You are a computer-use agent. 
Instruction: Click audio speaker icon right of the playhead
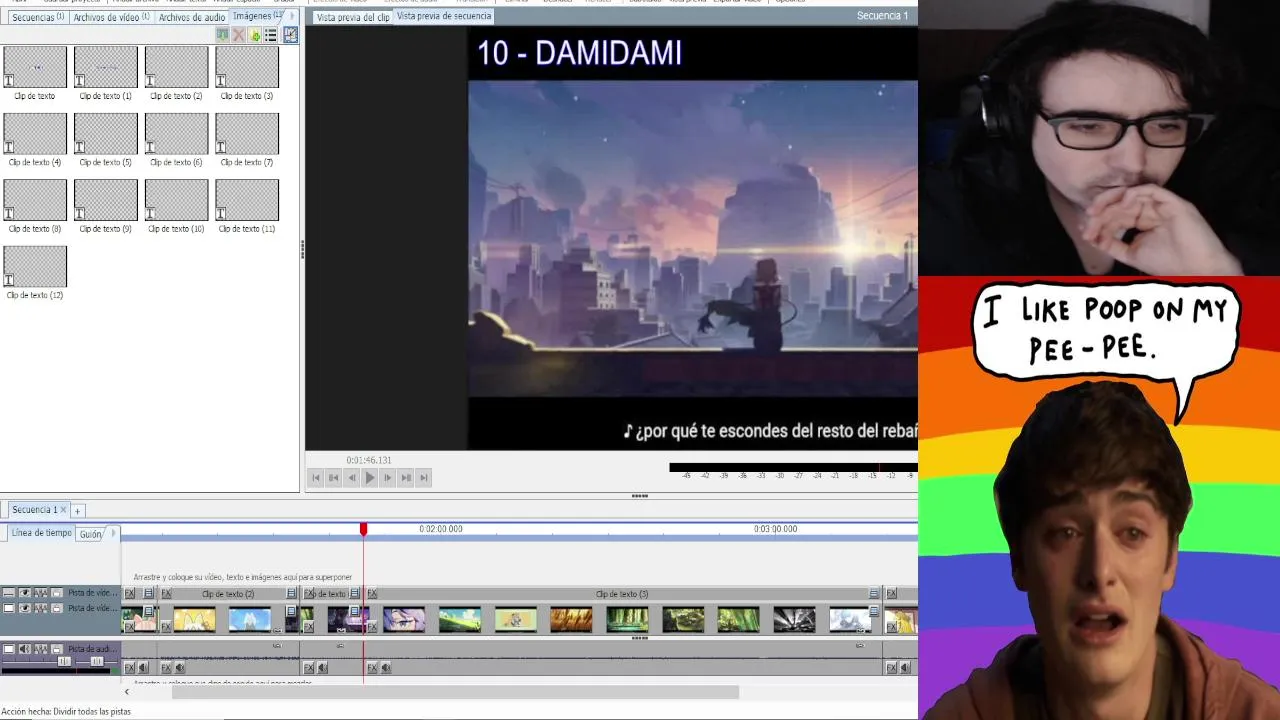386,667
